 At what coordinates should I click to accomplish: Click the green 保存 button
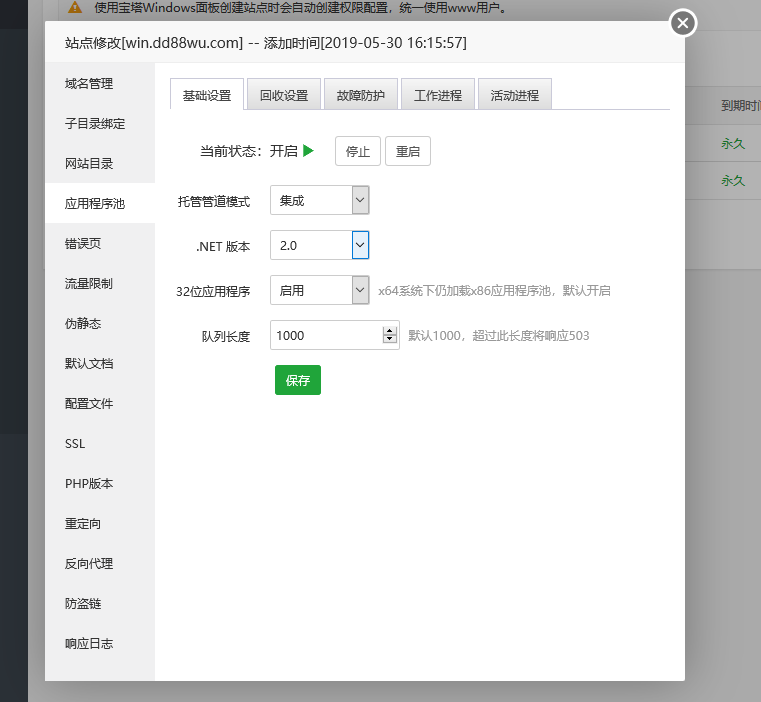pyautogui.click(x=298, y=380)
